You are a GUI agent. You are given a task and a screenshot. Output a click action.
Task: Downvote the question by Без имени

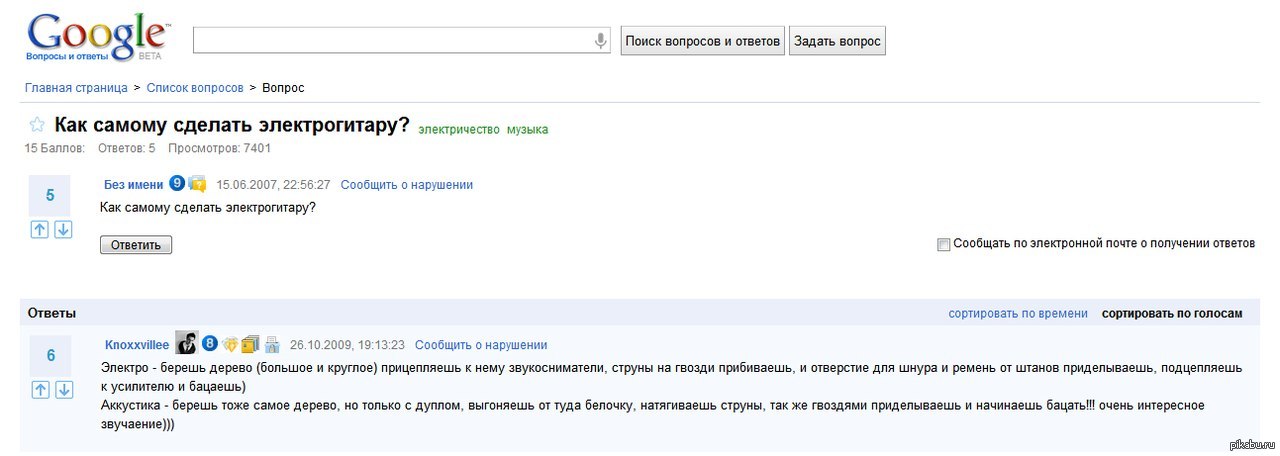[x=63, y=229]
